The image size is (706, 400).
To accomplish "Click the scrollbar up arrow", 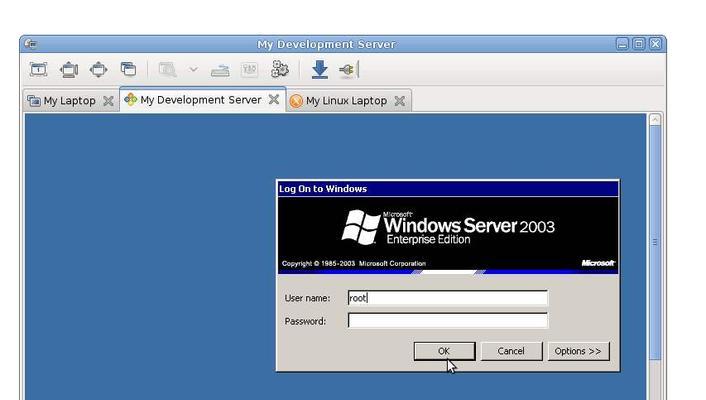I will click(655, 120).
